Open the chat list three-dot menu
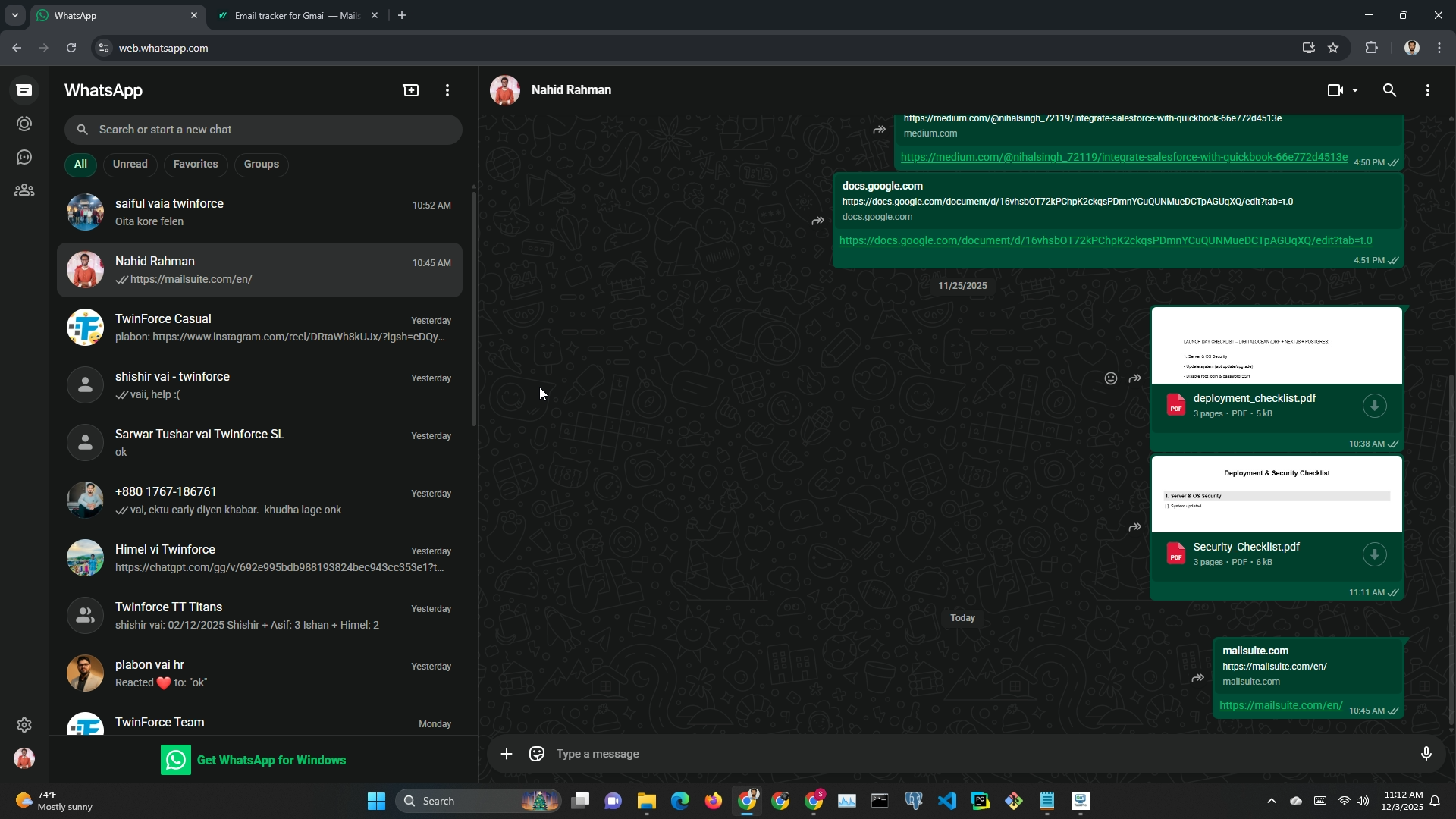1456x819 pixels. tap(447, 90)
